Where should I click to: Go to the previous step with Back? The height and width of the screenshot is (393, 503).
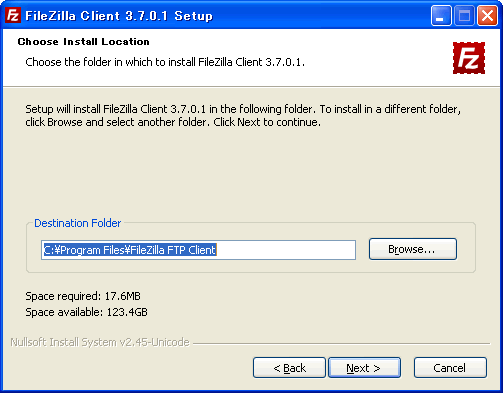[x=289, y=368]
